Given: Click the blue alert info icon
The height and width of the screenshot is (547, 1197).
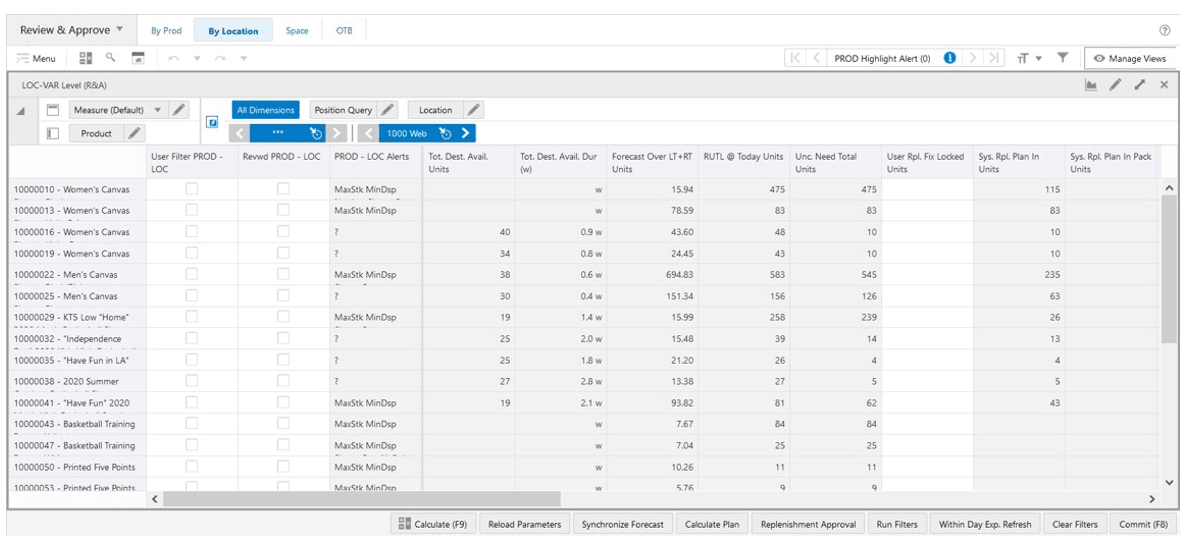Looking at the screenshot, I should click(x=950, y=58).
